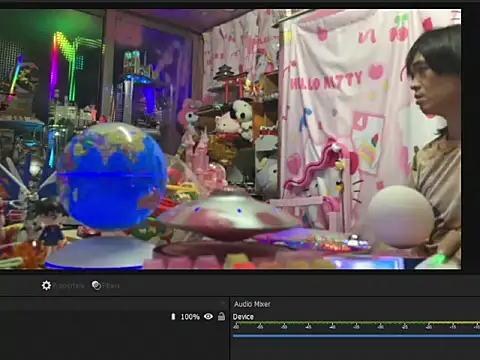This screenshot has width=480, height=360.
Task: Open the Filters icon for the source
Action: [96, 285]
